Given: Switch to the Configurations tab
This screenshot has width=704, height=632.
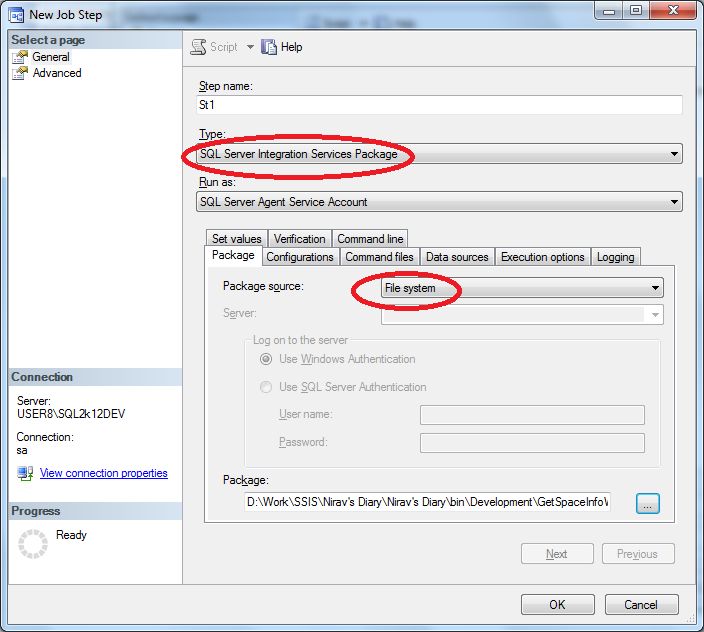Looking at the screenshot, I should 300,257.
